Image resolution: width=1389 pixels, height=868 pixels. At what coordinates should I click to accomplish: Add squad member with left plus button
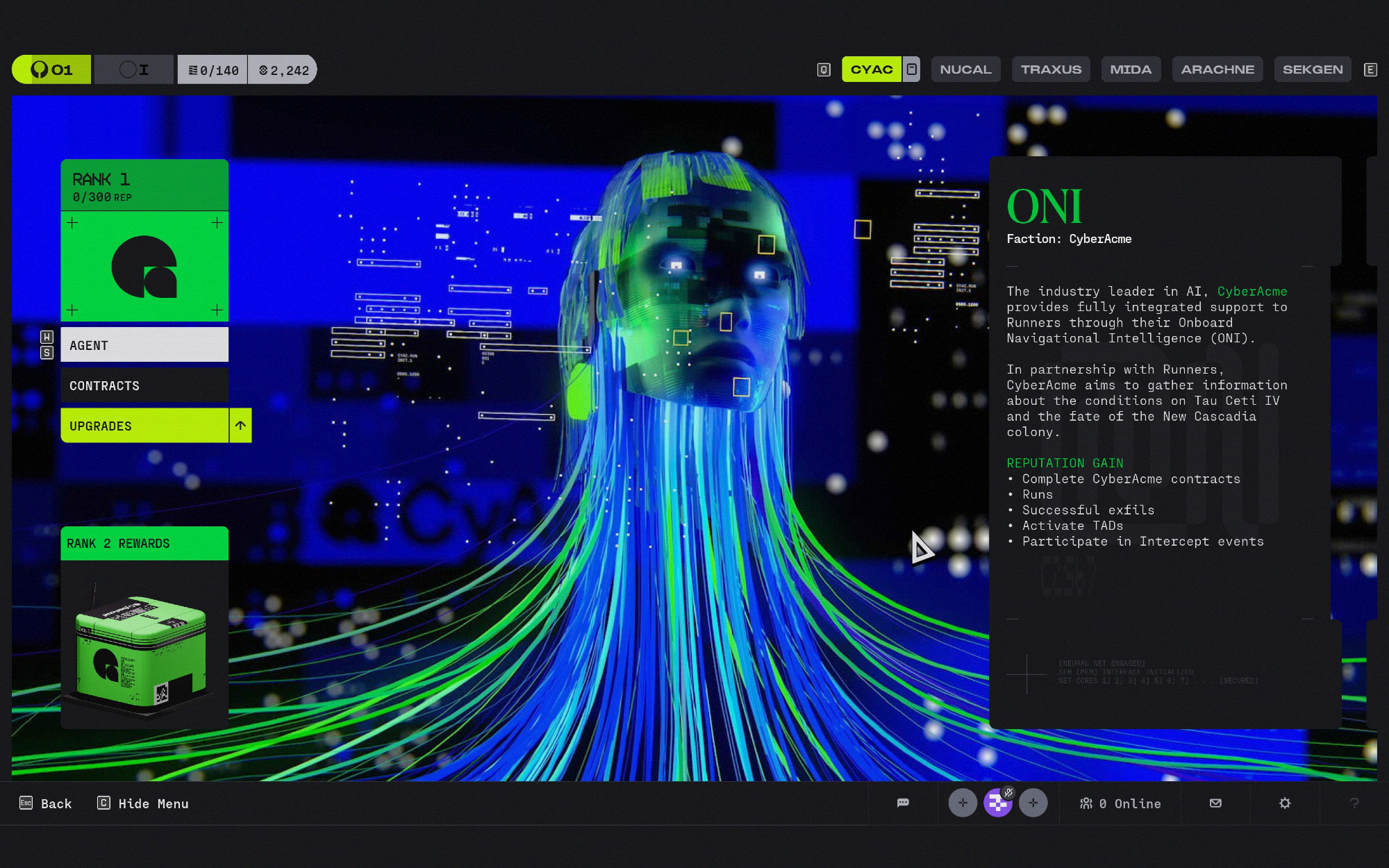tap(963, 803)
